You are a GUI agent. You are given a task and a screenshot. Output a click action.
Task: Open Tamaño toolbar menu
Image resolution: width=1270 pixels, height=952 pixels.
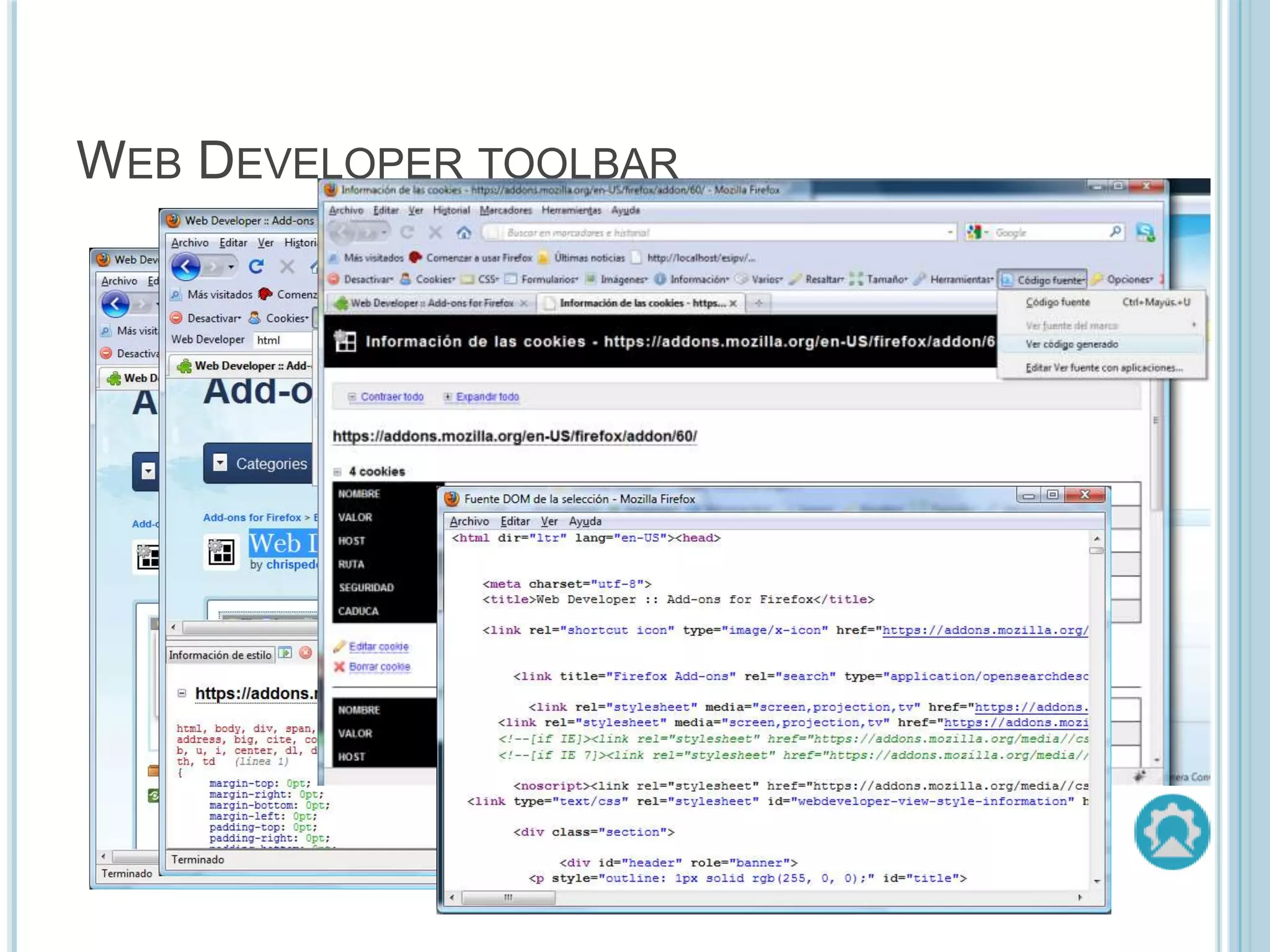click(879, 280)
